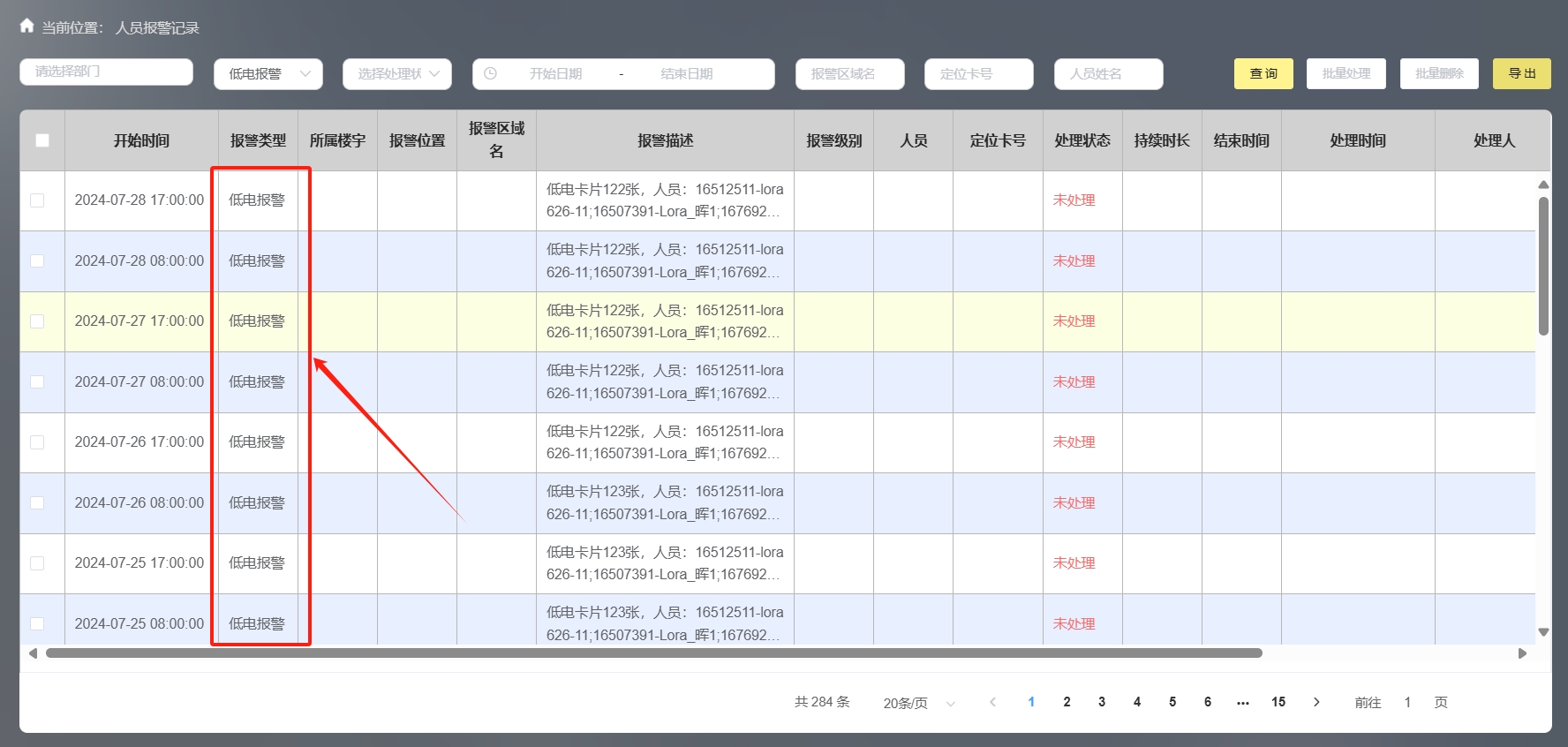This screenshot has width=1568, height=747.
Task: Open the 20条/页 page size selector
Action: [x=919, y=703]
